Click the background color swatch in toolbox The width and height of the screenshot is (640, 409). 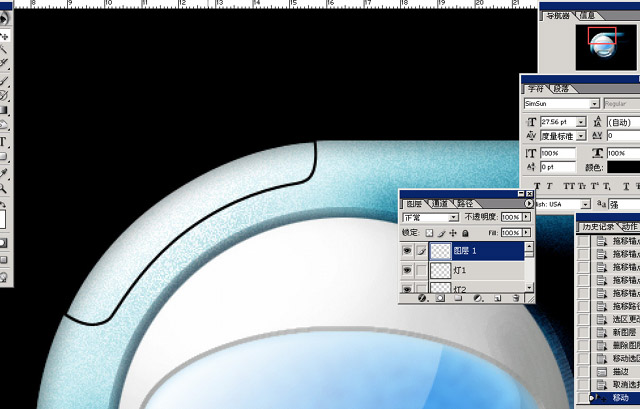coord(2,219)
